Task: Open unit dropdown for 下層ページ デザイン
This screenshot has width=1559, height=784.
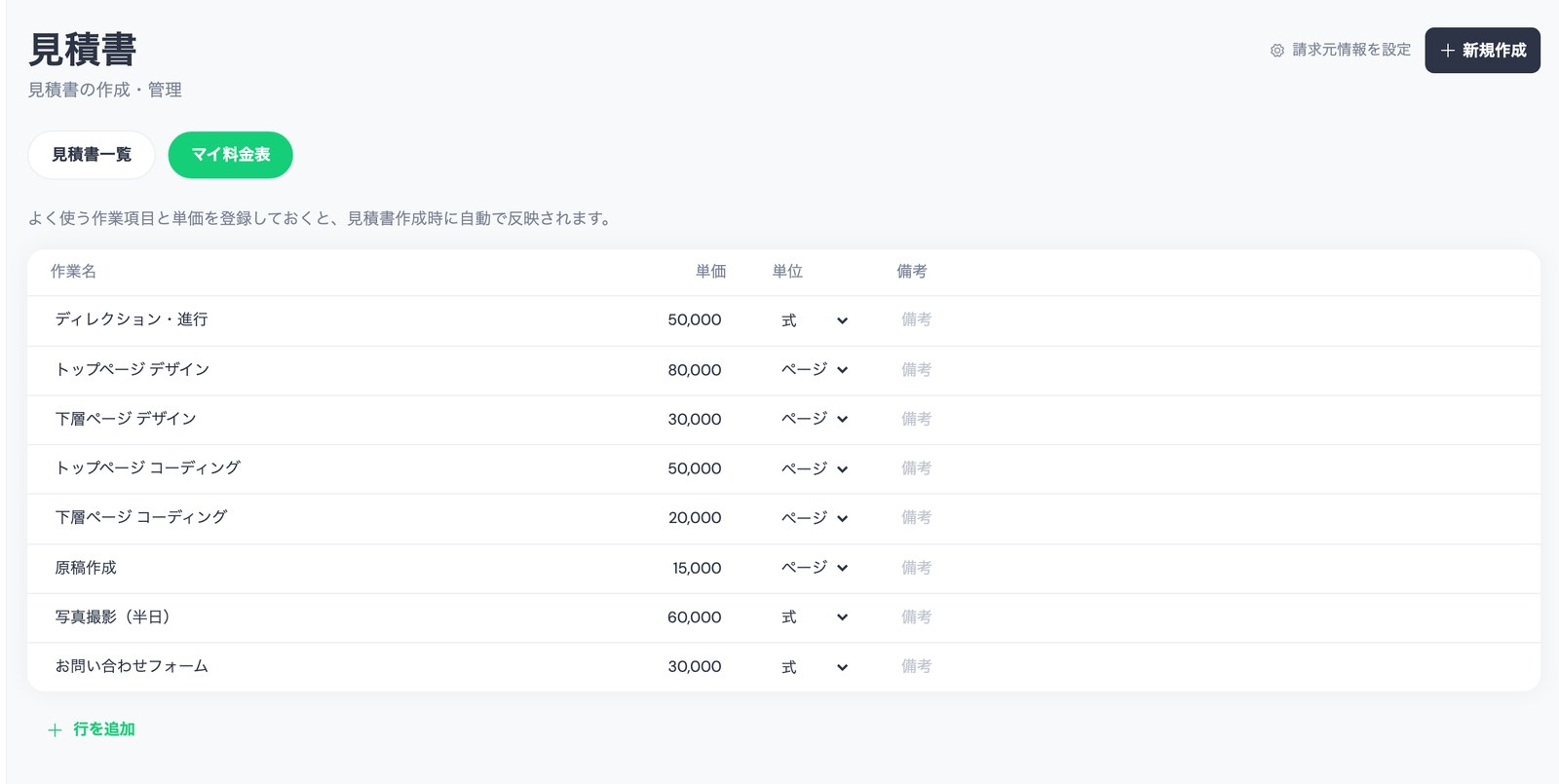Action: tap(815, 419)
